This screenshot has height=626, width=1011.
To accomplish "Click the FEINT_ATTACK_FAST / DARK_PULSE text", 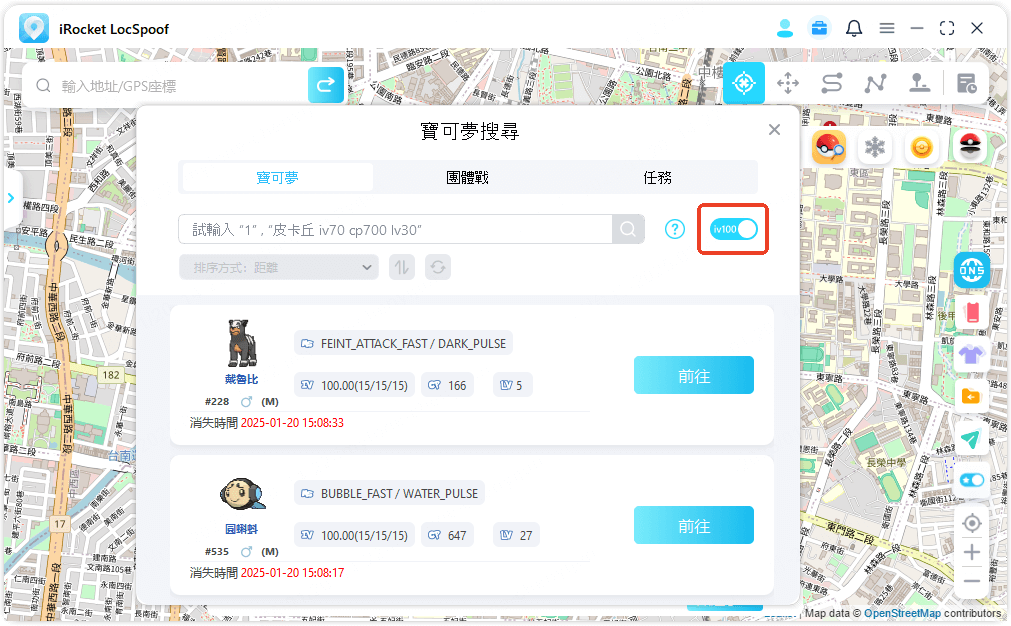I will tap(413, 344).
